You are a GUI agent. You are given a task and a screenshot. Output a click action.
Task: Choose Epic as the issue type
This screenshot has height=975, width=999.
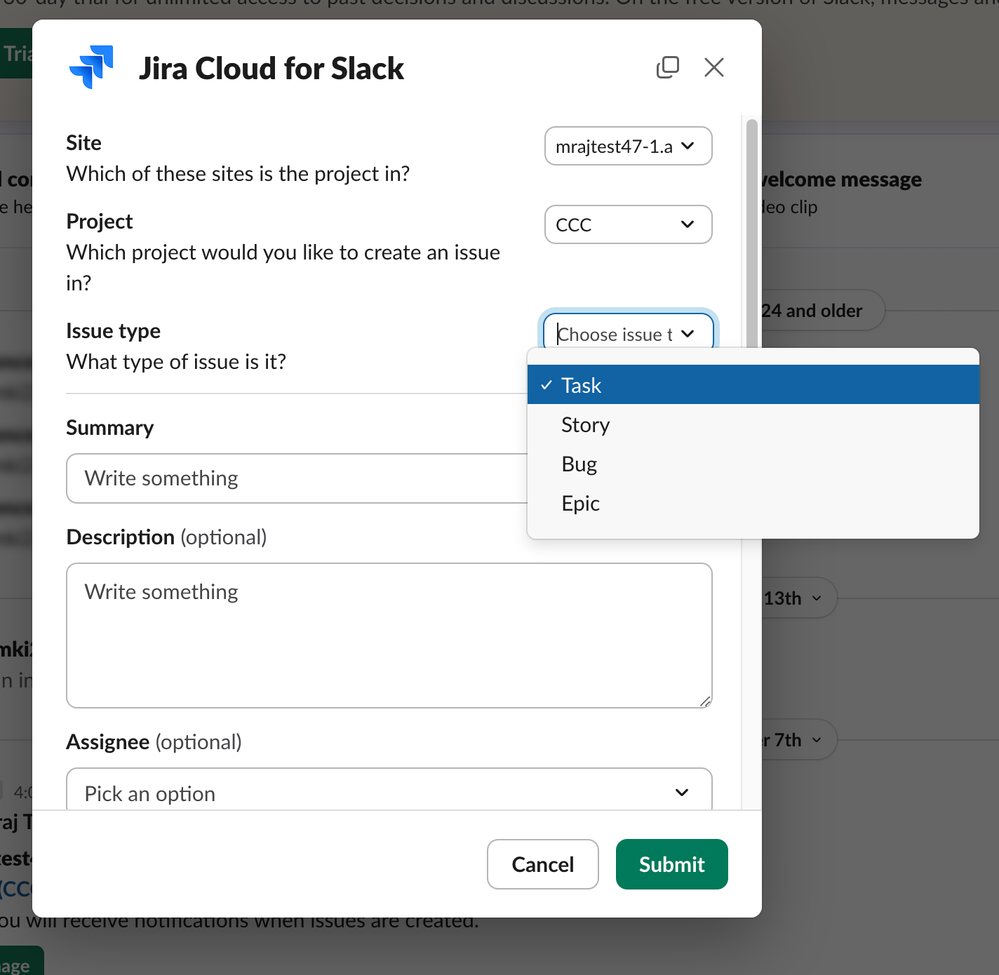click(x=753, y=503)
